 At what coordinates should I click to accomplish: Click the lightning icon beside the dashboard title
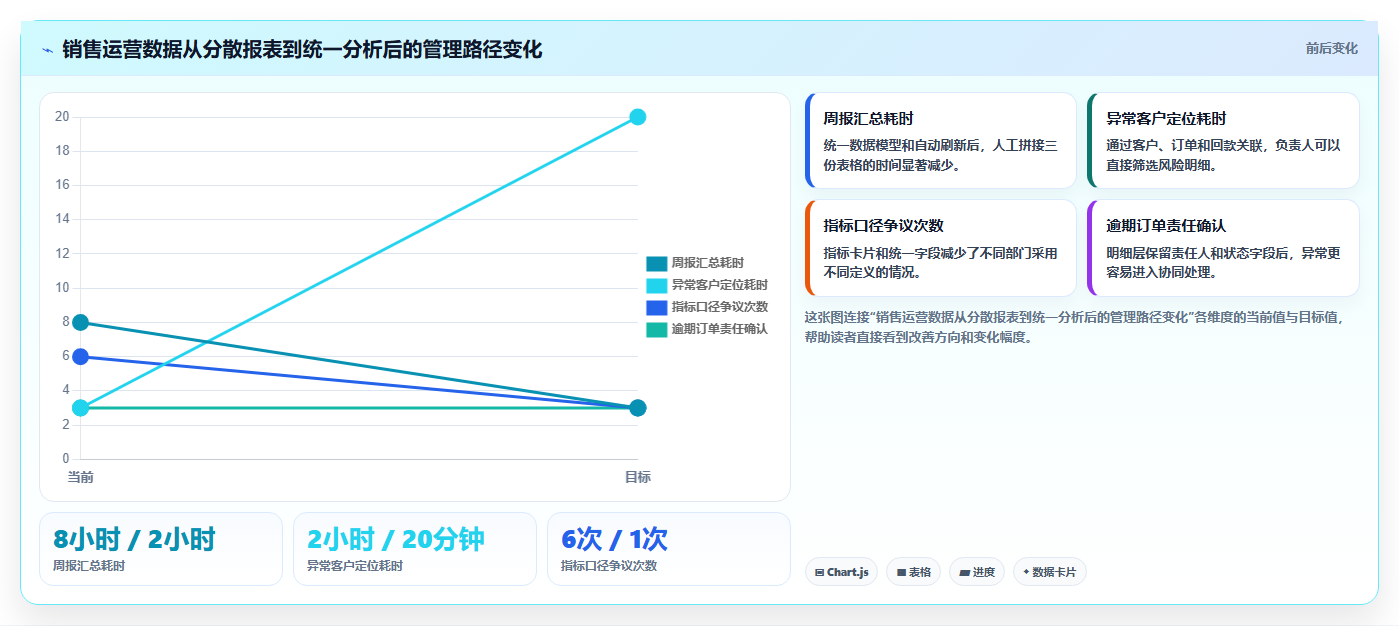coord(47,49)
